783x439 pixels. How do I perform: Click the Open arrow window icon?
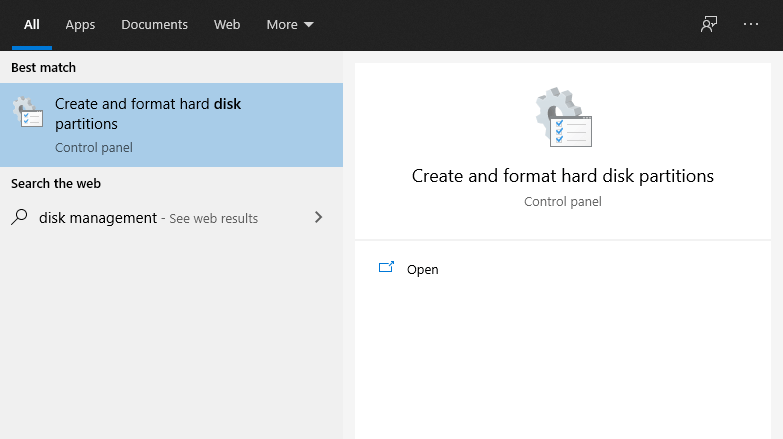pos(387,268)
